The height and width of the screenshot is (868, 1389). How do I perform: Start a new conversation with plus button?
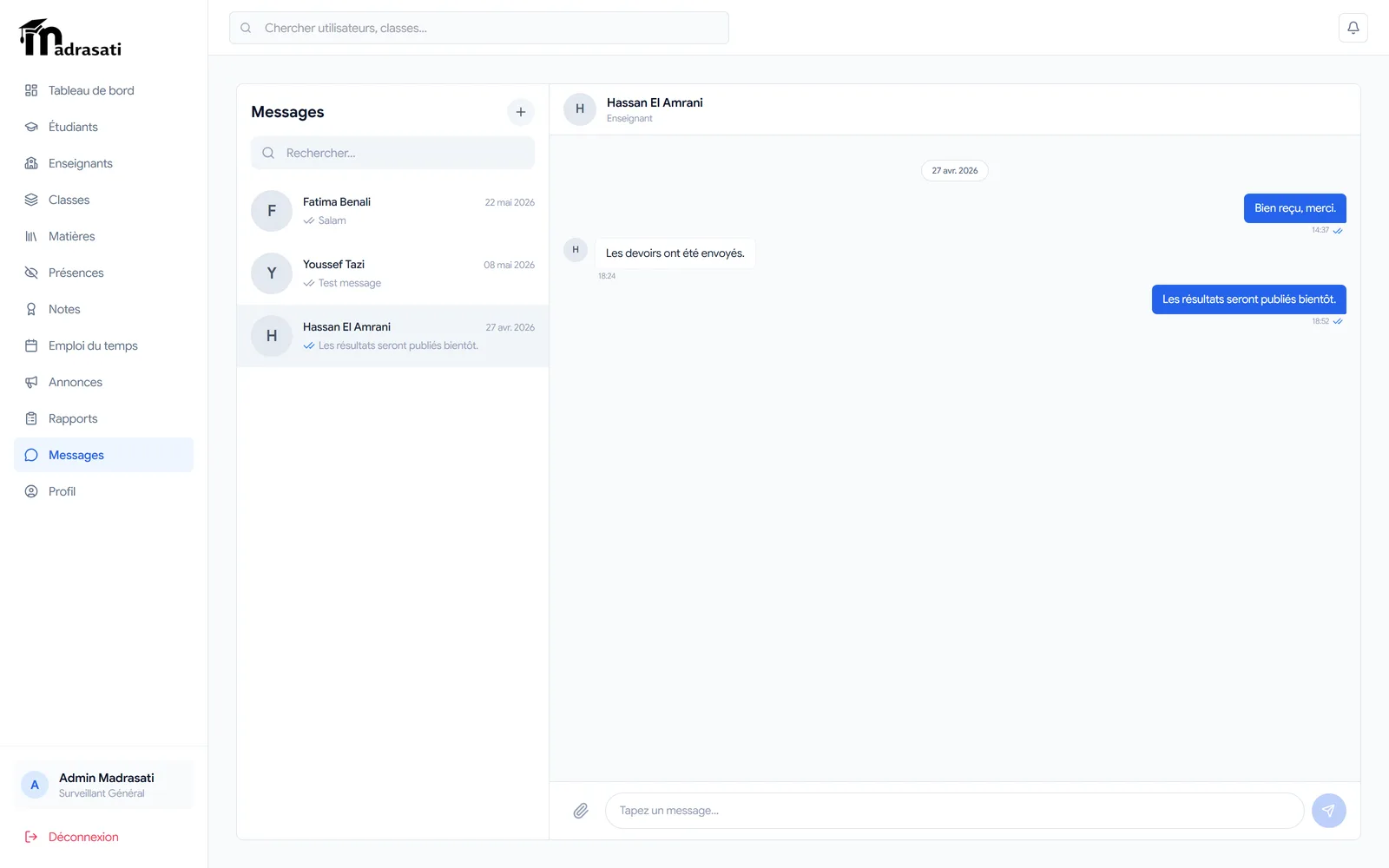(521, 112)
